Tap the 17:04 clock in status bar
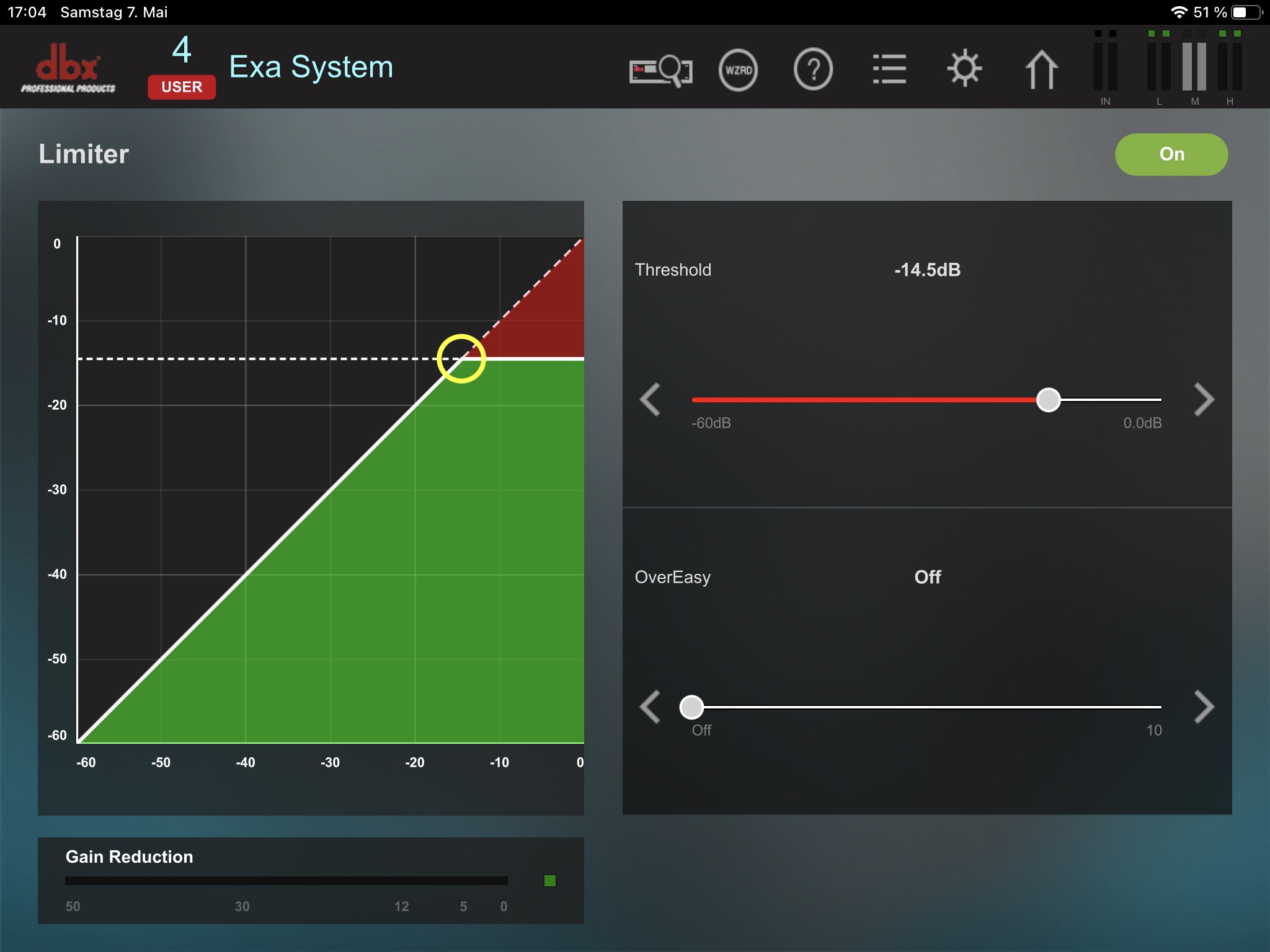The width and height of the screenshot is (1270, 952). [27, 12]
